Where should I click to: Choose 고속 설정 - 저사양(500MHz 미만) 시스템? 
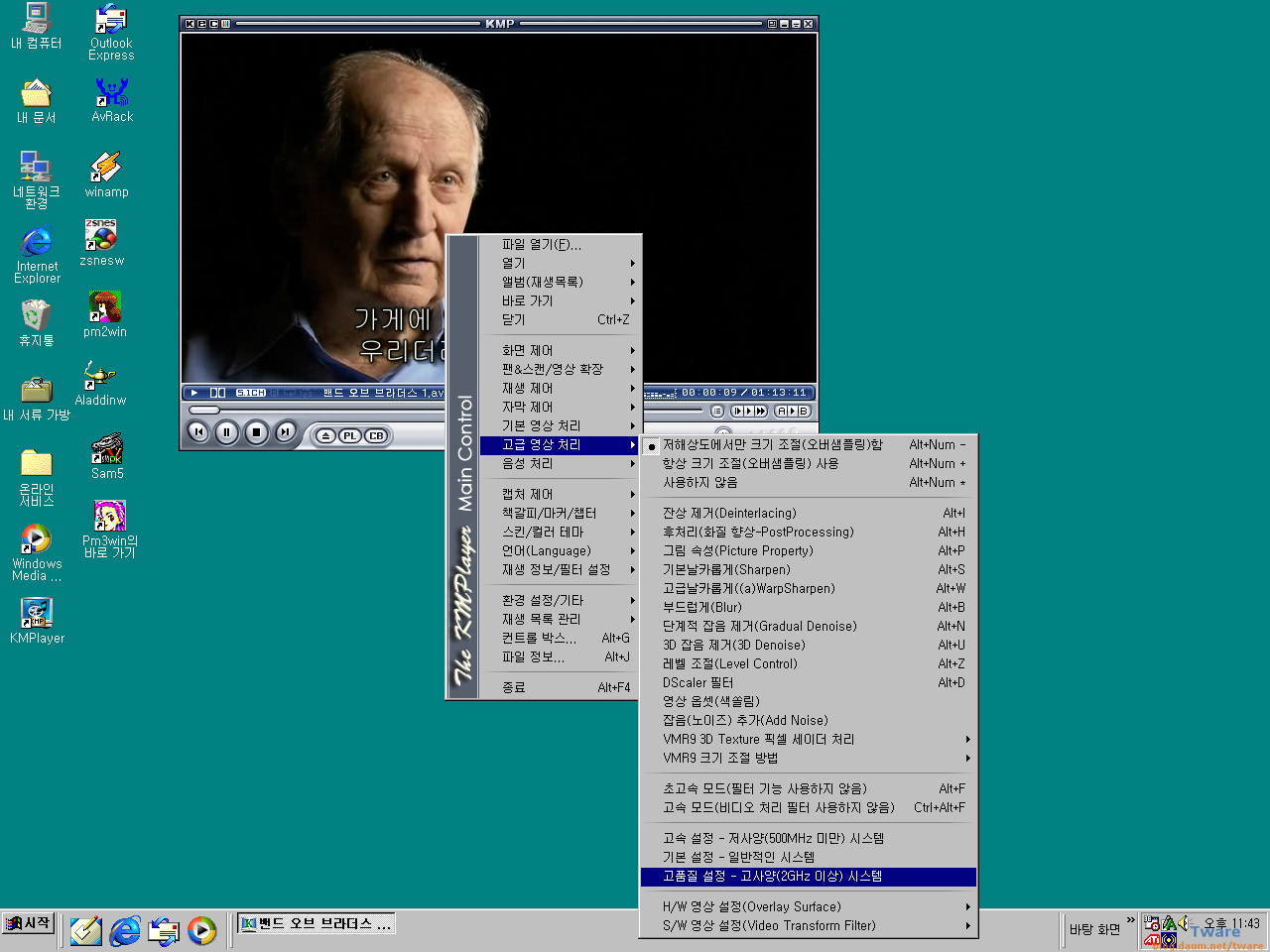[x=809, y=839]
